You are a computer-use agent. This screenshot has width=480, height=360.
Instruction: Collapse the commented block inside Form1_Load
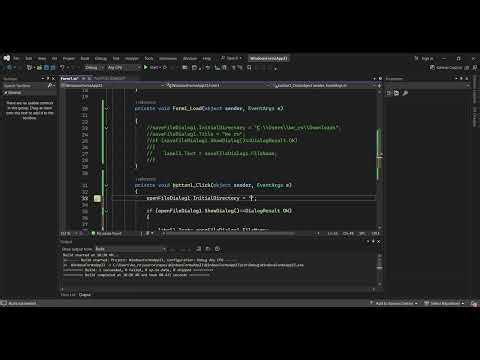[x=106, y=128]
